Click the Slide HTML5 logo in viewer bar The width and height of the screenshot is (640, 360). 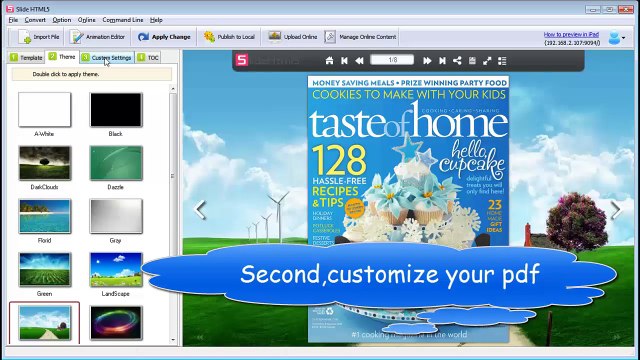click(242, 60)
